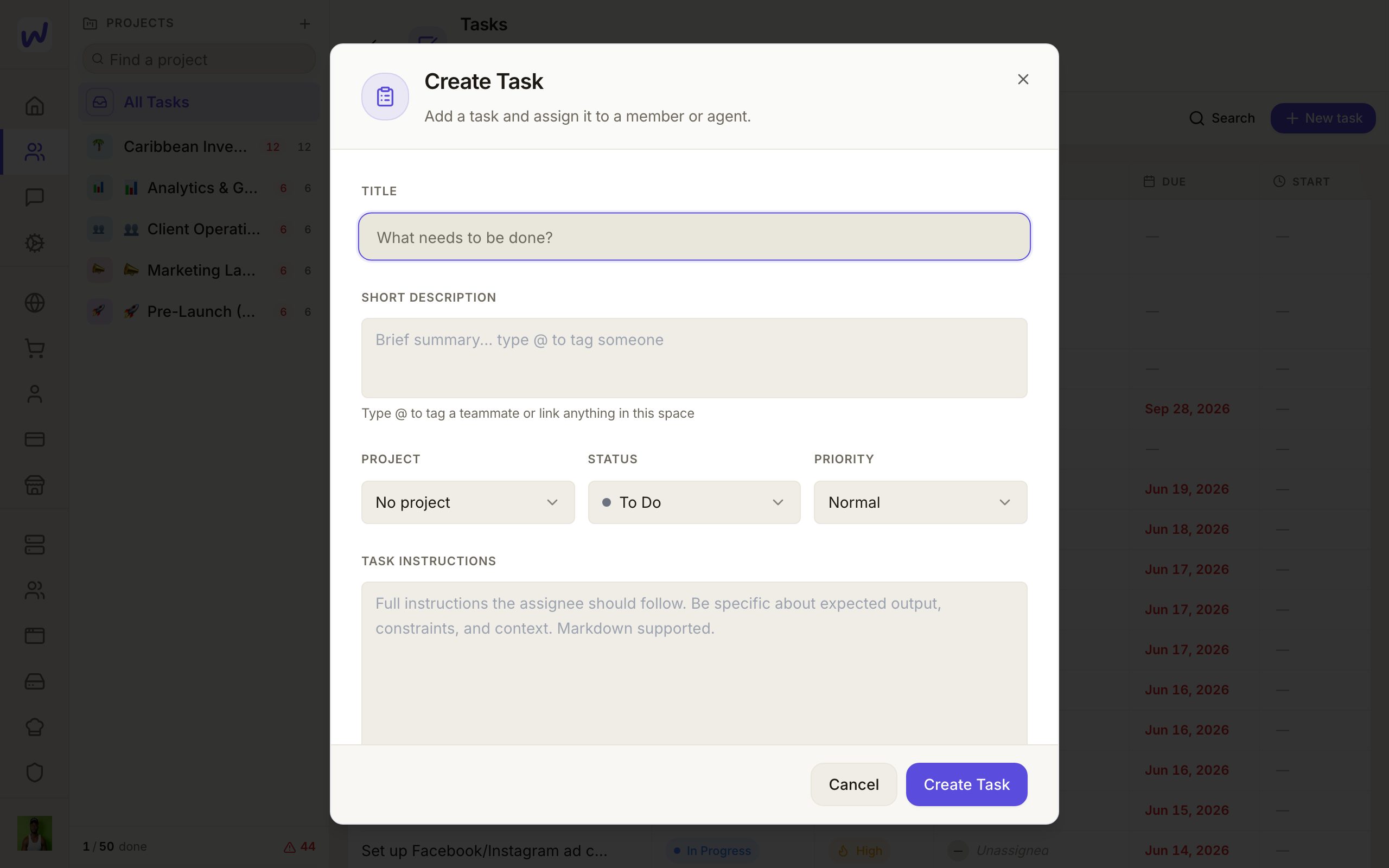Click the purple Create Task button

pyautogui.click(x=966, y=784)
